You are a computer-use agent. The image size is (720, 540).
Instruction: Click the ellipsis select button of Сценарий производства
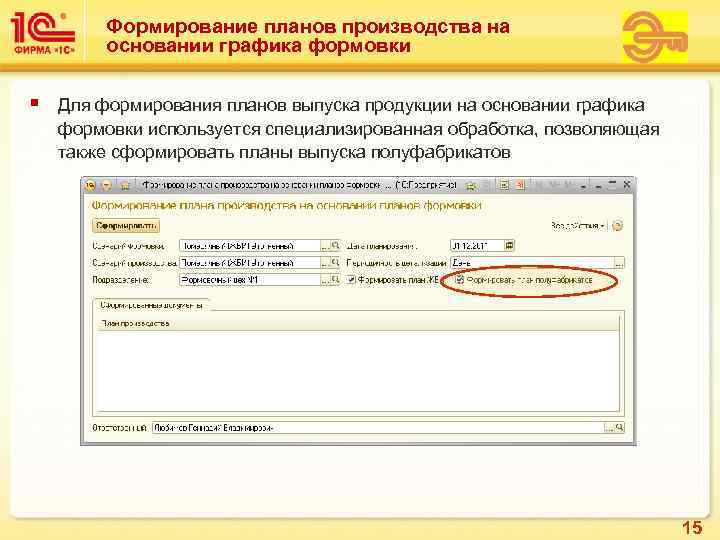pyautogui.click(x=325, y=263)
